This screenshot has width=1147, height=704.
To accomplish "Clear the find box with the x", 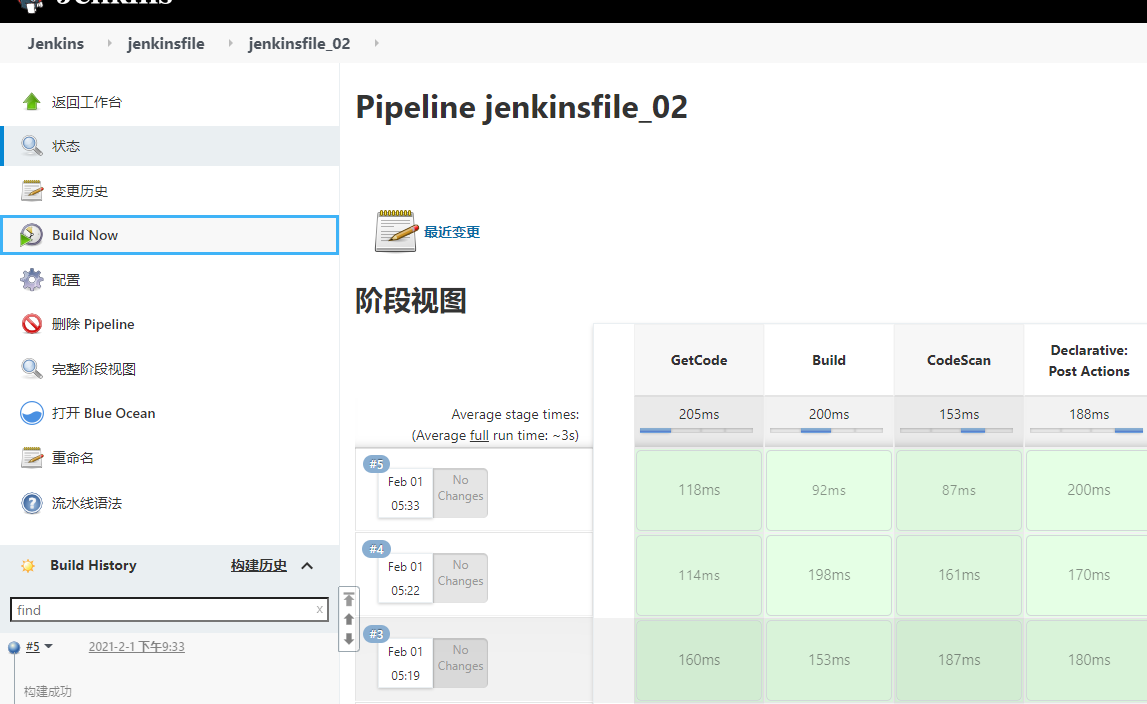I will [319, 609].
